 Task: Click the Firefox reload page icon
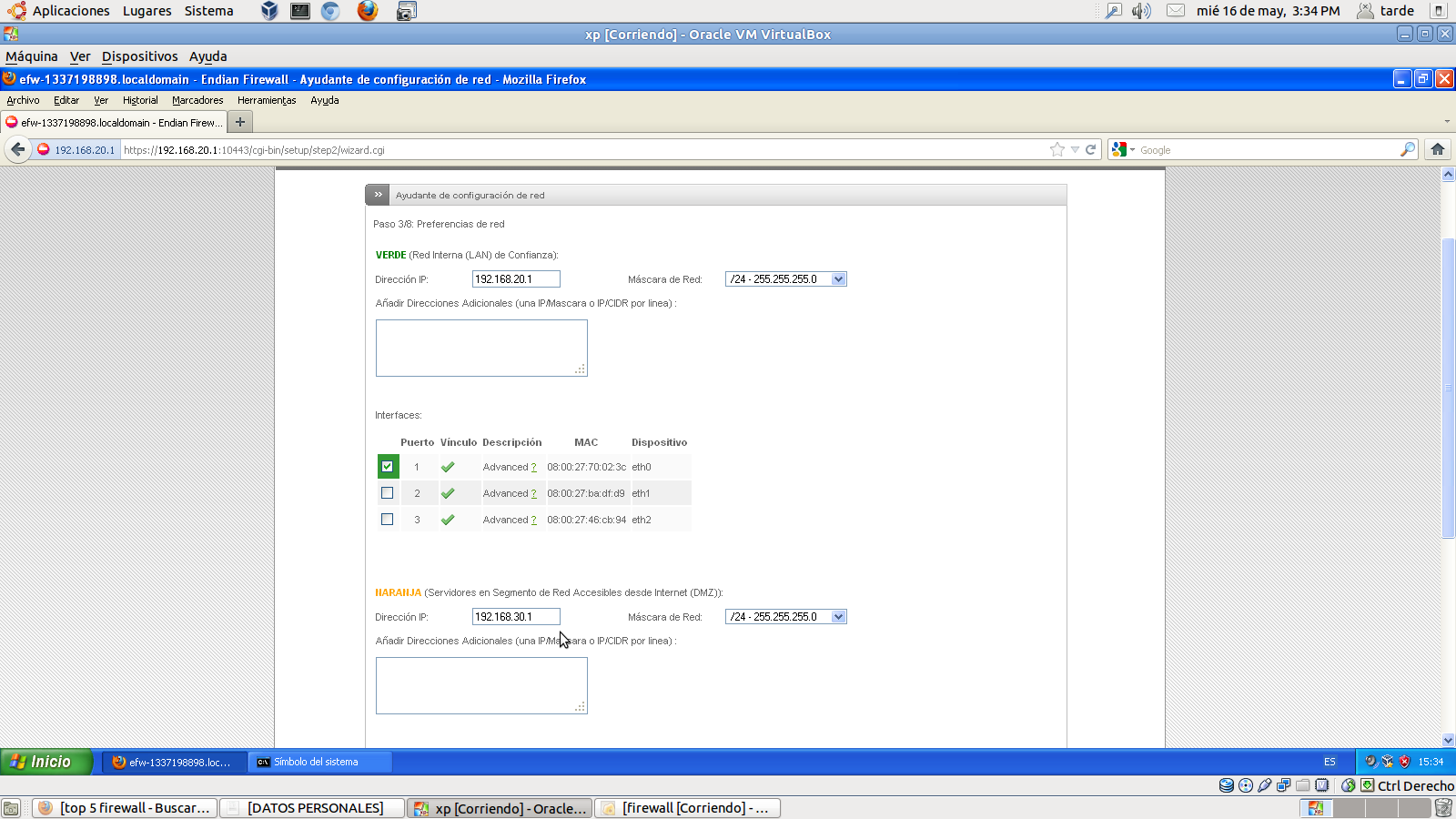click(x=1091, y=149)
